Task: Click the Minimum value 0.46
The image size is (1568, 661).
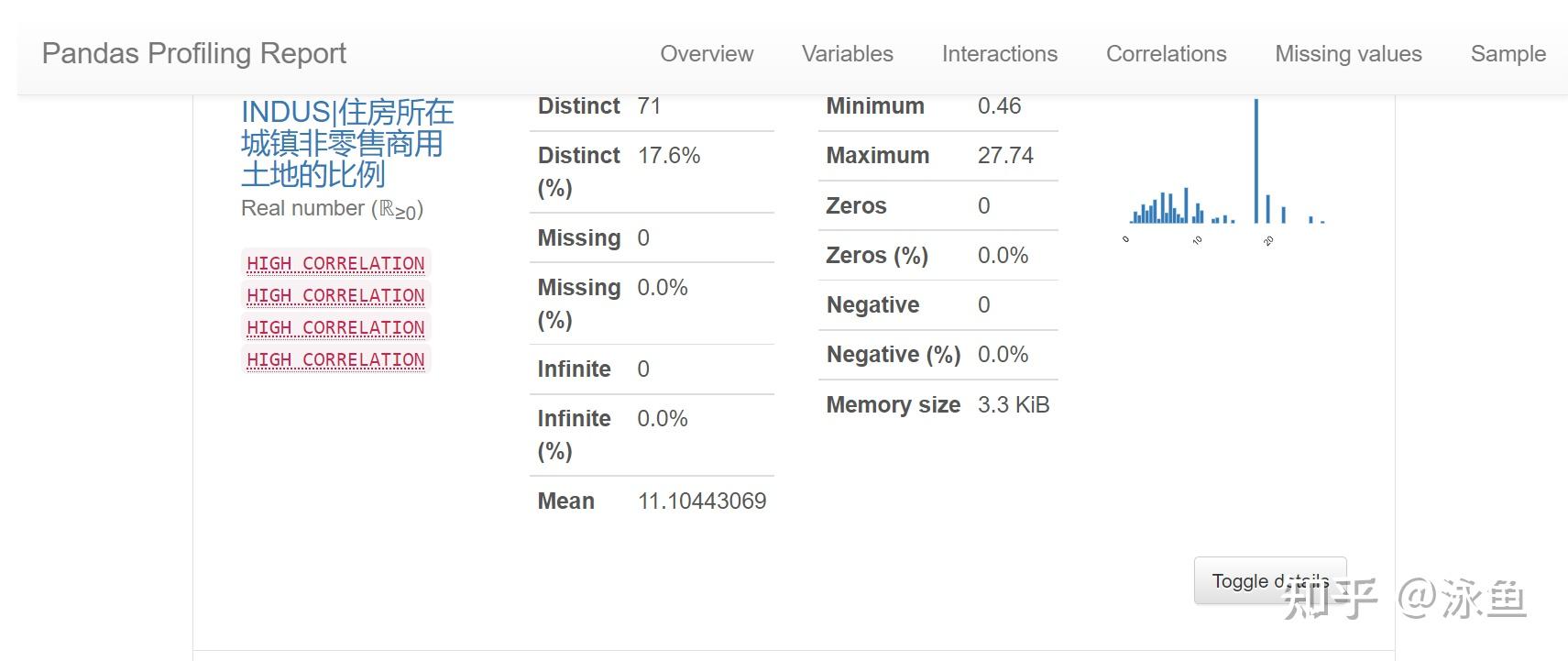Action: point(998,106)
